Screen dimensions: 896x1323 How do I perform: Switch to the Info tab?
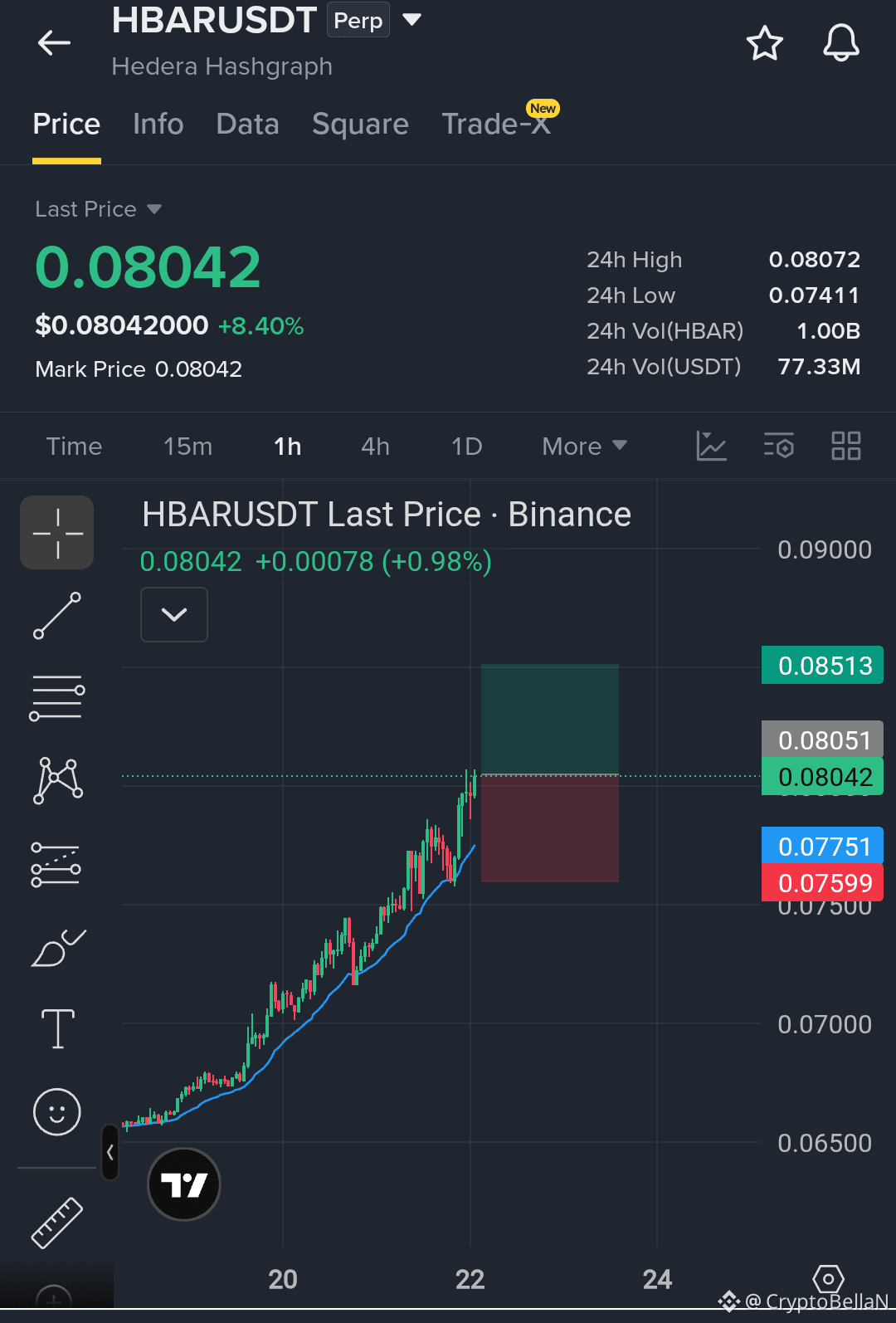pos(158,124)
